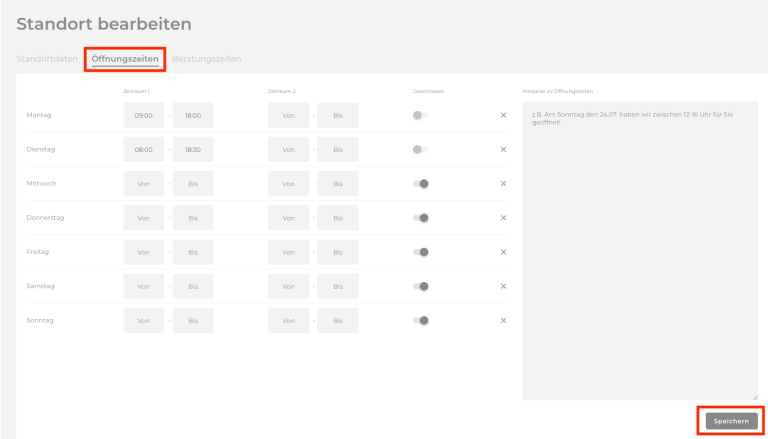Click the Hinweise zu Öffnungszeiten text area
The image size is (768, 439).
point(639,250)
